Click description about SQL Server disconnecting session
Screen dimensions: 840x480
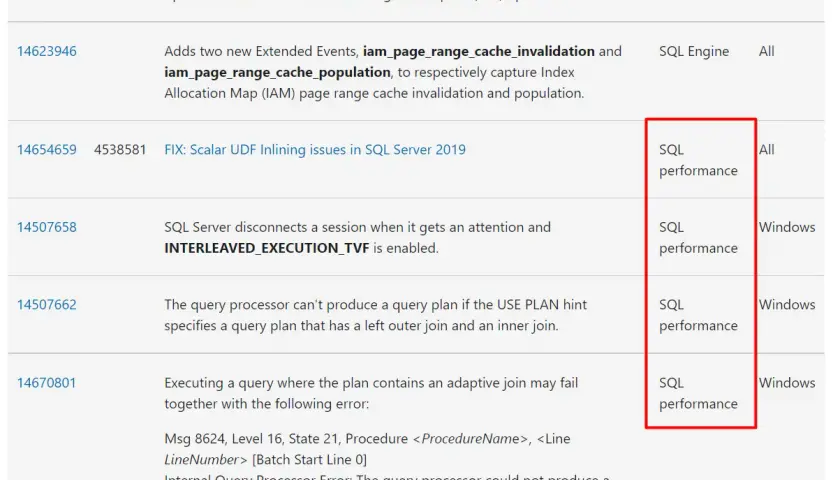(357, 238)
